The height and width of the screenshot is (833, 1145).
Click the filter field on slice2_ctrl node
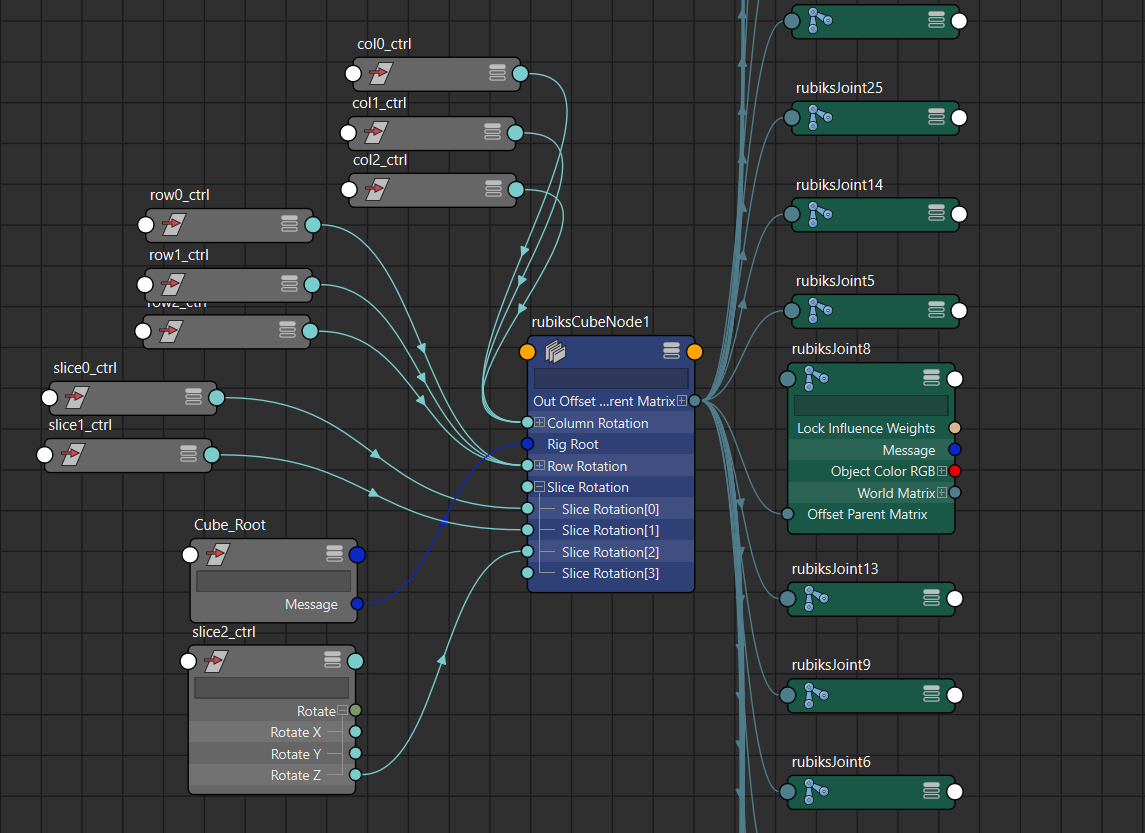(272, 688)
